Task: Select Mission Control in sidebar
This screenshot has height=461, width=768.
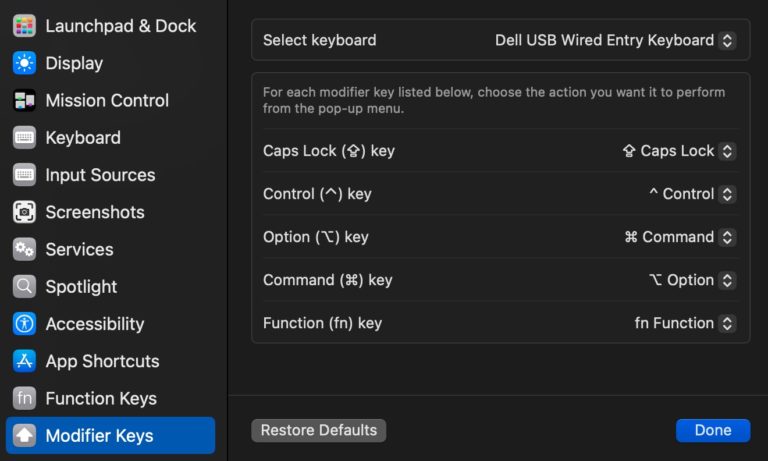Action: (107, 100)
